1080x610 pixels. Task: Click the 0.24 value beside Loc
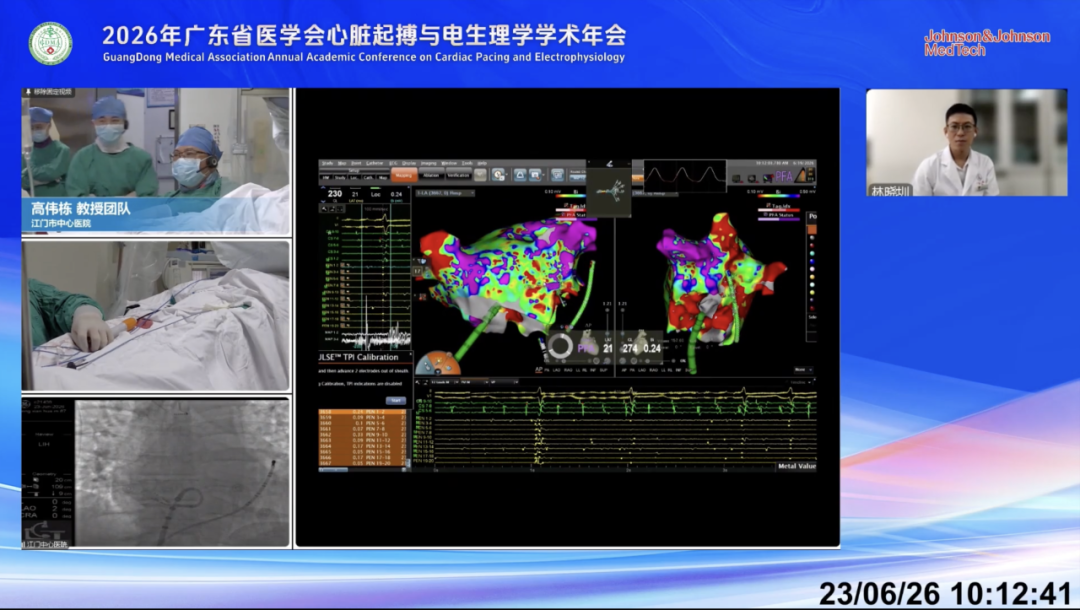point(397,194)
